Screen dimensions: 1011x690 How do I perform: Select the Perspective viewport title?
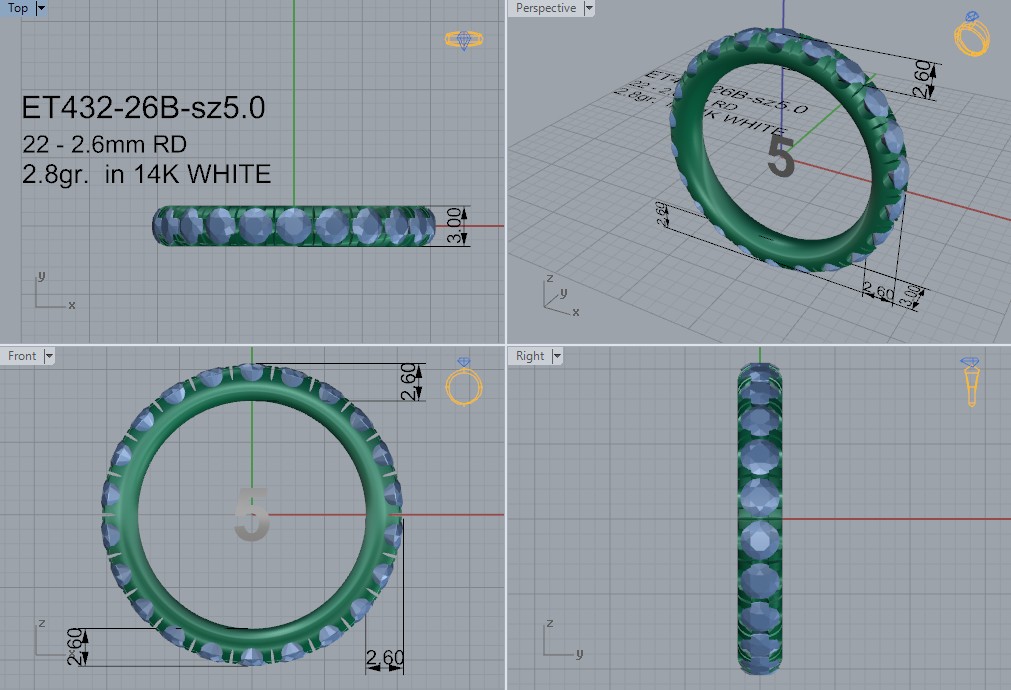pos(545,8)
